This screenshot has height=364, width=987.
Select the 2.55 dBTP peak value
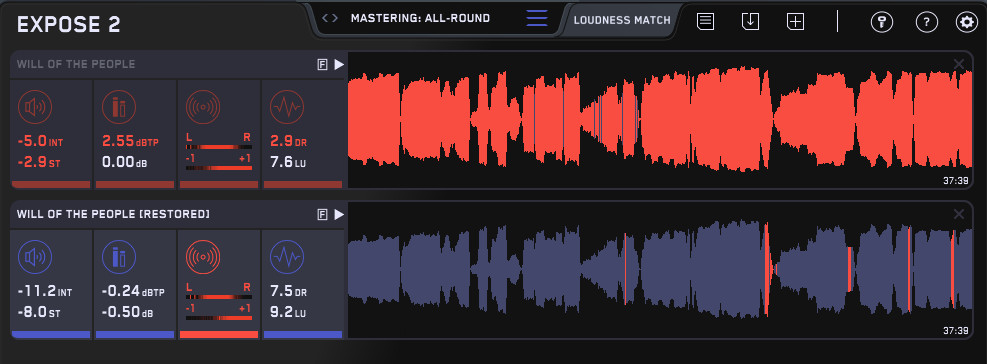coord(130,142)
